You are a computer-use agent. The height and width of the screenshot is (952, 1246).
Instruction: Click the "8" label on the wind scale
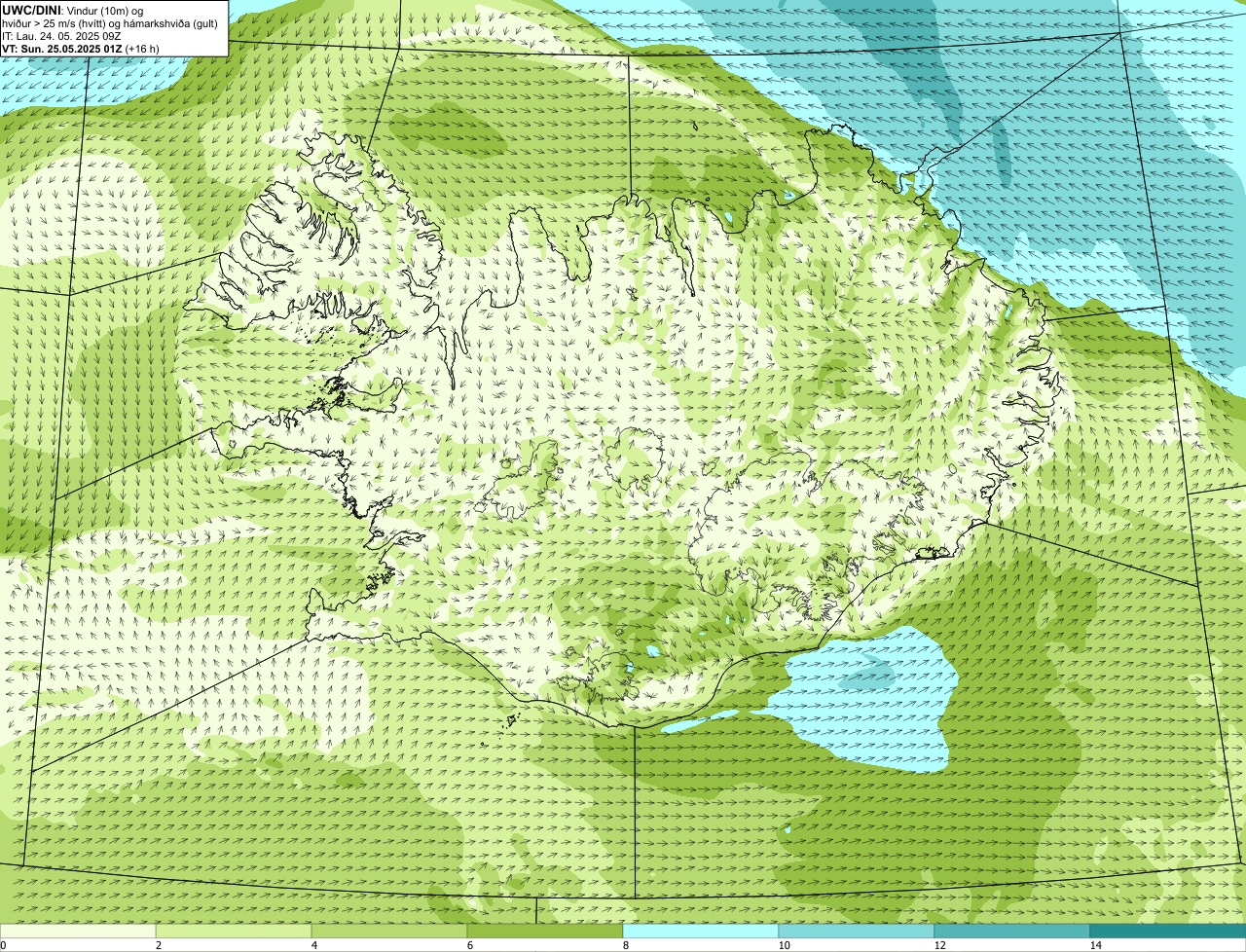click(x=625, y=945)
